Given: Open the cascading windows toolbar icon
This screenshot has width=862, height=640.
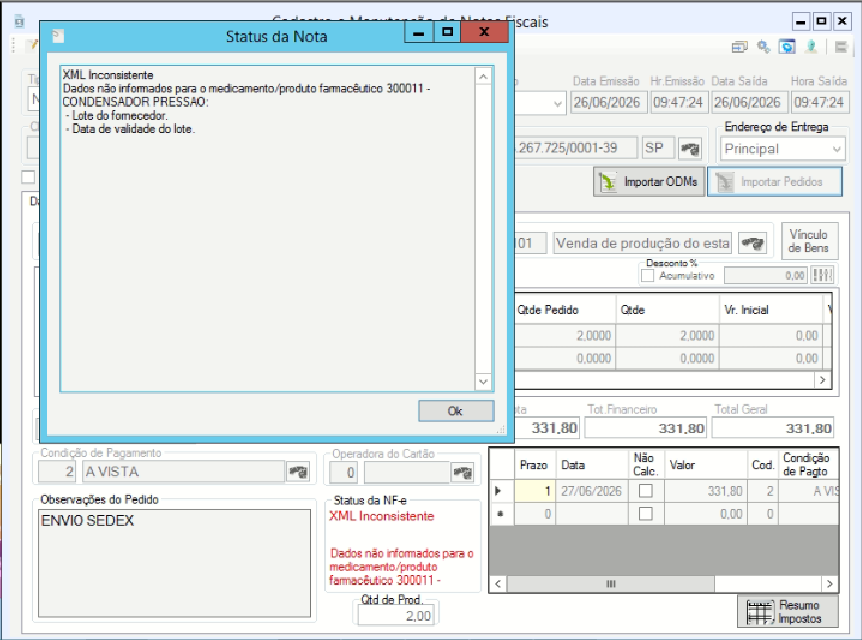Looking at the screenshot, I should [739, 47].
